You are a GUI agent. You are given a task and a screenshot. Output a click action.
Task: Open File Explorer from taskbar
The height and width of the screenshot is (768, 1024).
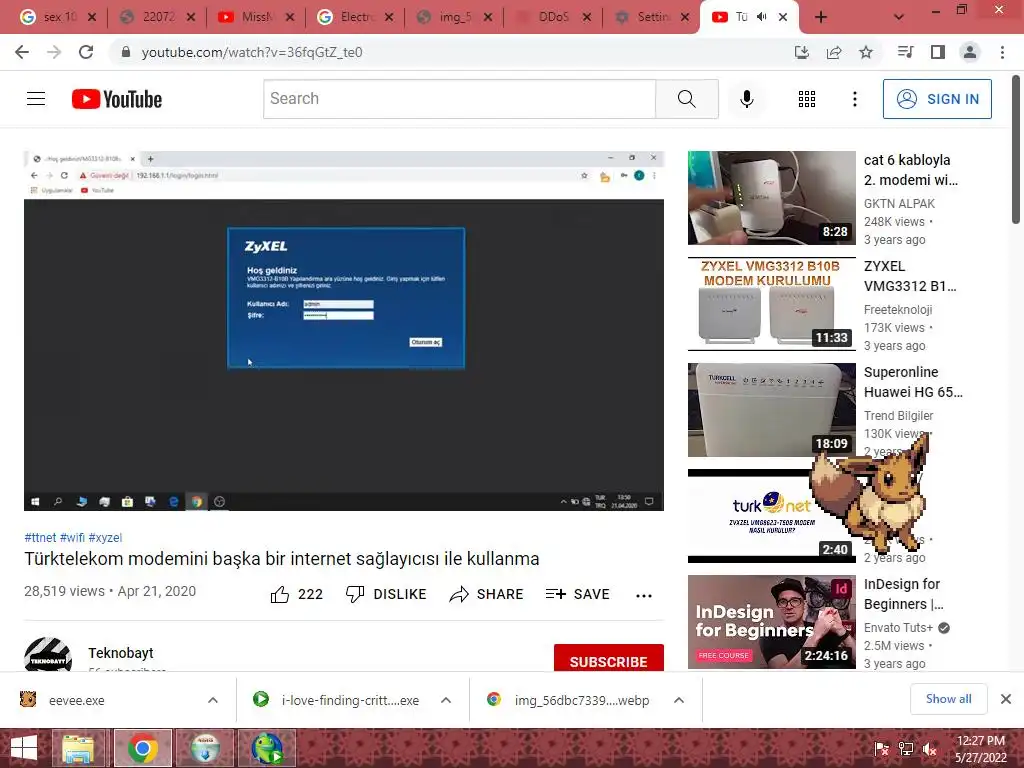(x=78, y=748)
